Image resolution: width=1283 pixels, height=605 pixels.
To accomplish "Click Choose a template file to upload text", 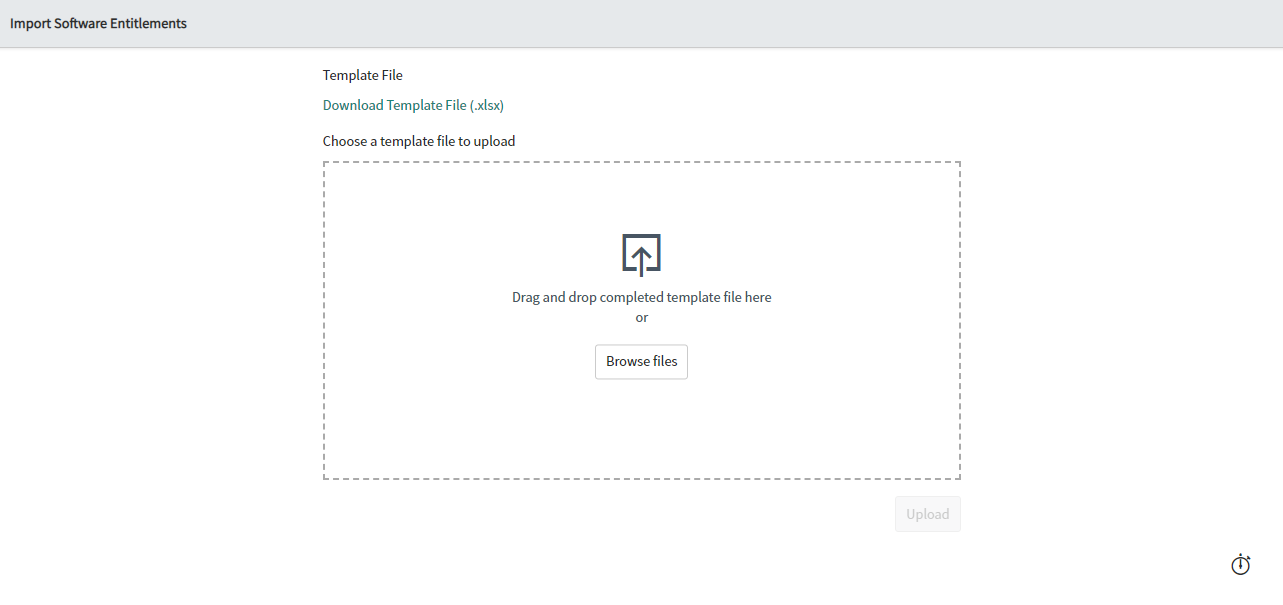I will pyautogui.click(x=418, y=140).
